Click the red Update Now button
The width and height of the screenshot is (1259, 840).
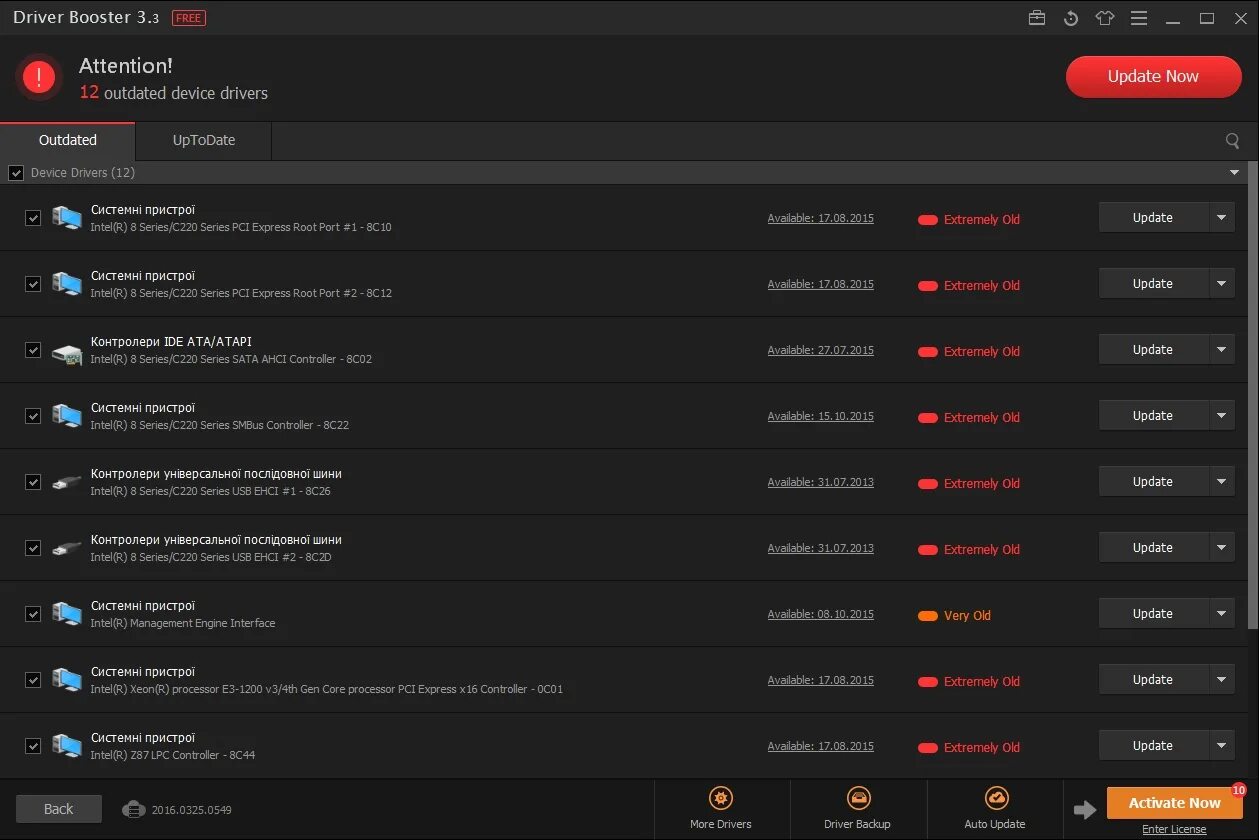pyautogui.click(x=1153, y=77)
